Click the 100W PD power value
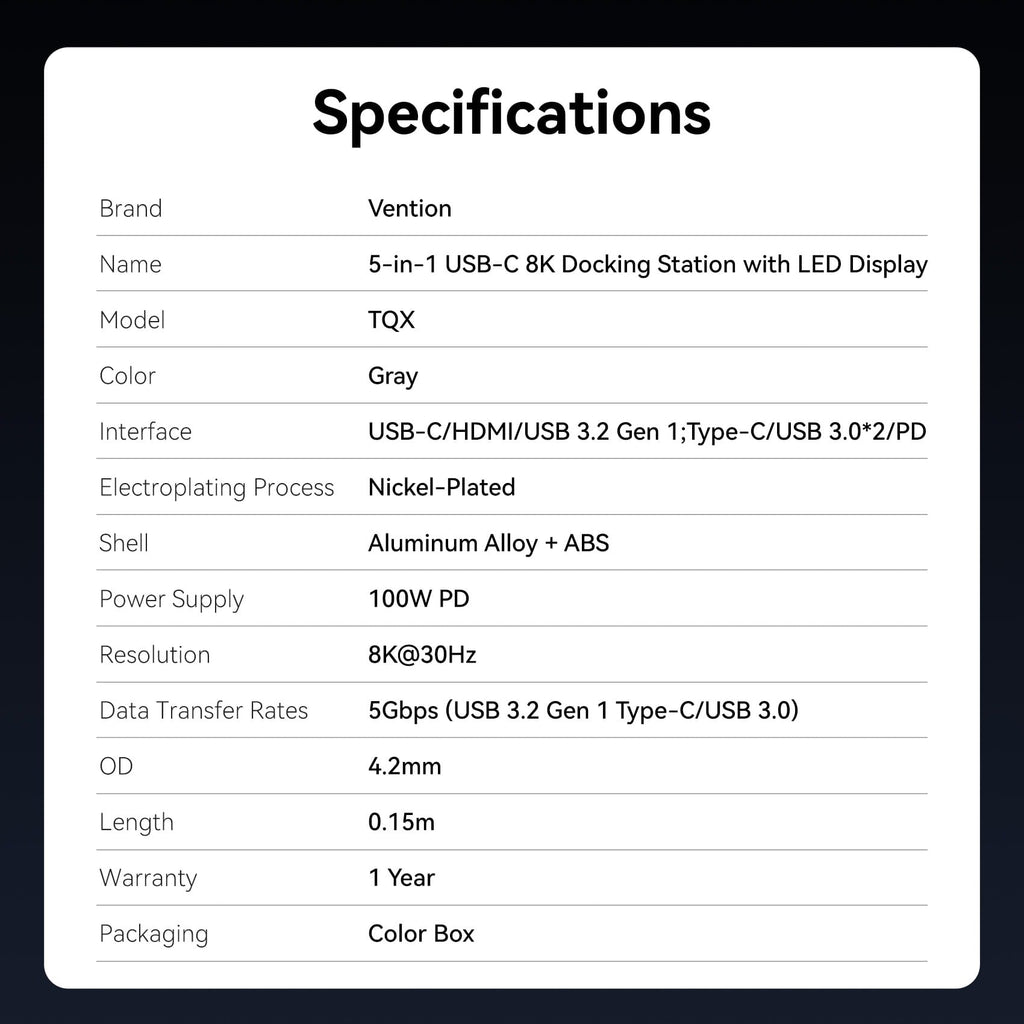 (x=419, y=599)
